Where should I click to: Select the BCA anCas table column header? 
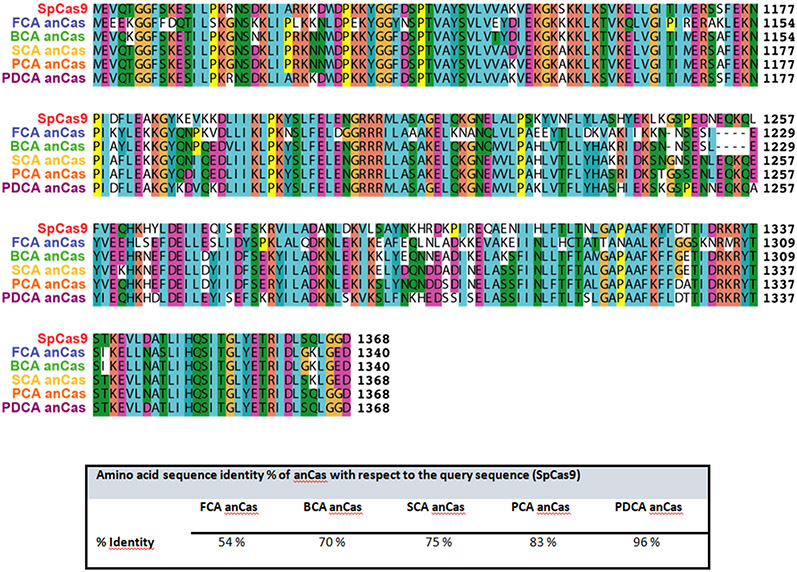(332, 507)
